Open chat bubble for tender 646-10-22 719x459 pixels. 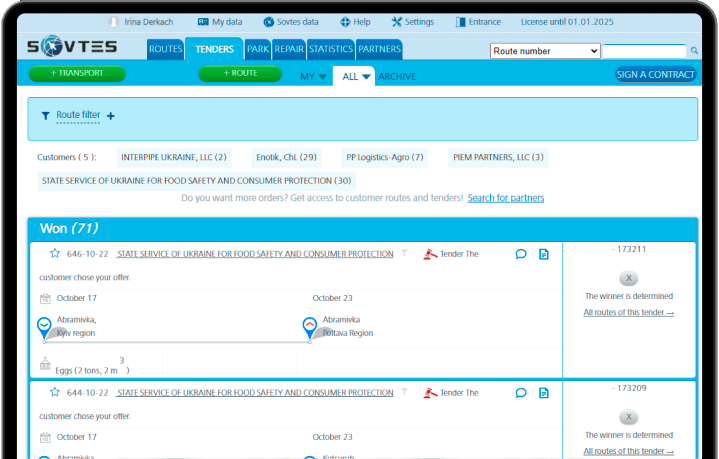coord(521,254)
